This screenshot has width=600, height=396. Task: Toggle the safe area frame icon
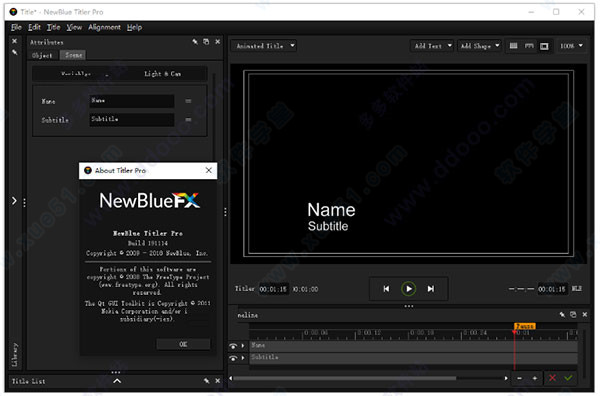(x=544, y=46)
